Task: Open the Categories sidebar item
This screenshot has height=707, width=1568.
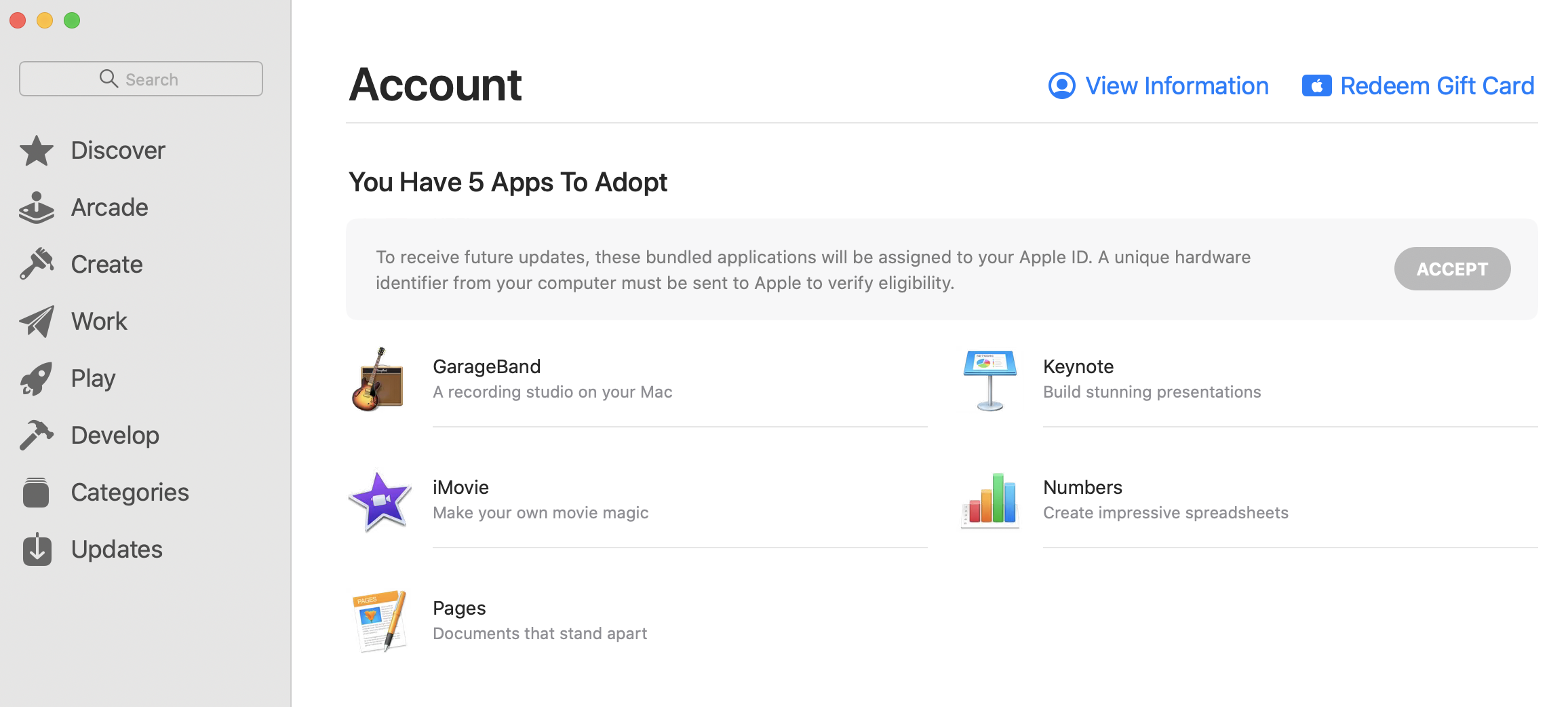Action: pos(130,493)
